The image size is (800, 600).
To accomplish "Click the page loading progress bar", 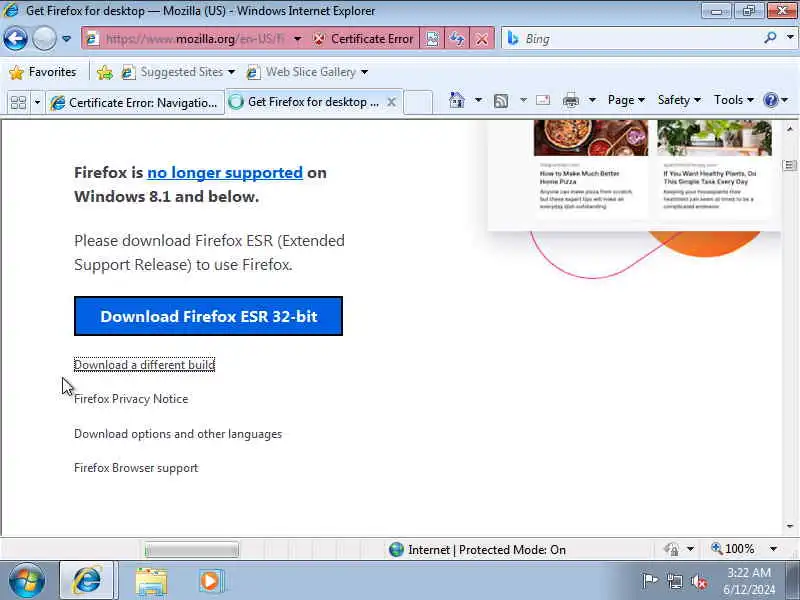I will click(191, 550).
